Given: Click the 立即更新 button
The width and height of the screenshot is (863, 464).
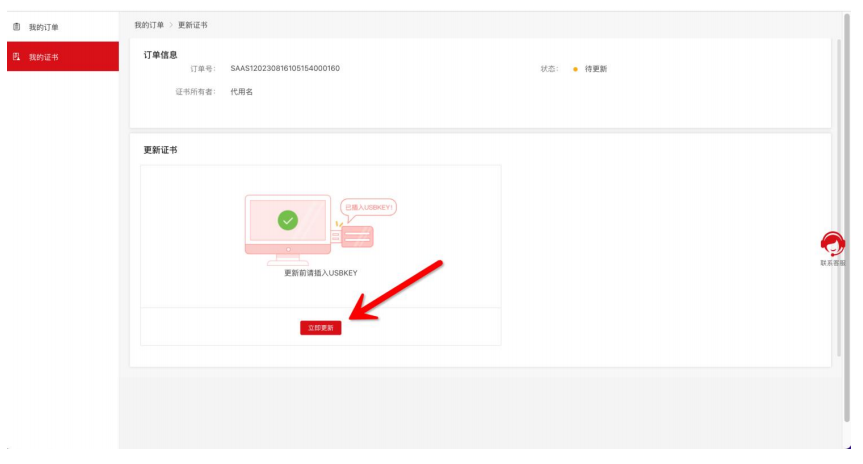Looking at the screenshot, I should coord(320,328).
